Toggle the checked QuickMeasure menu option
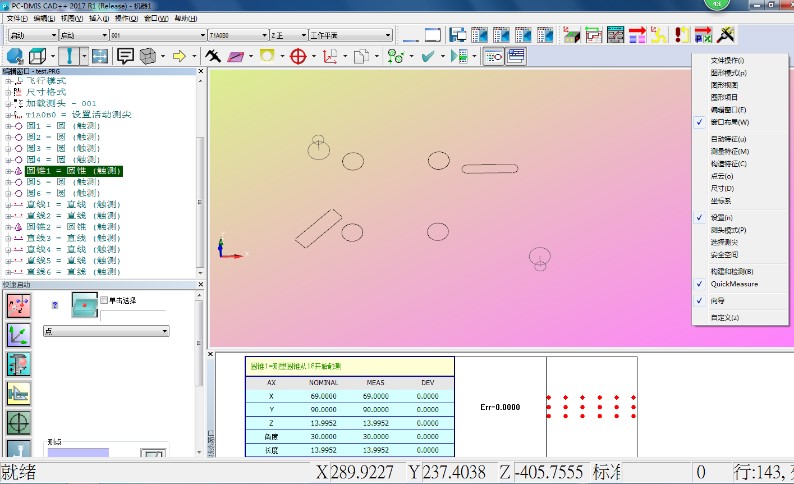This screenshot has width=794, height=484. [735, 284]
